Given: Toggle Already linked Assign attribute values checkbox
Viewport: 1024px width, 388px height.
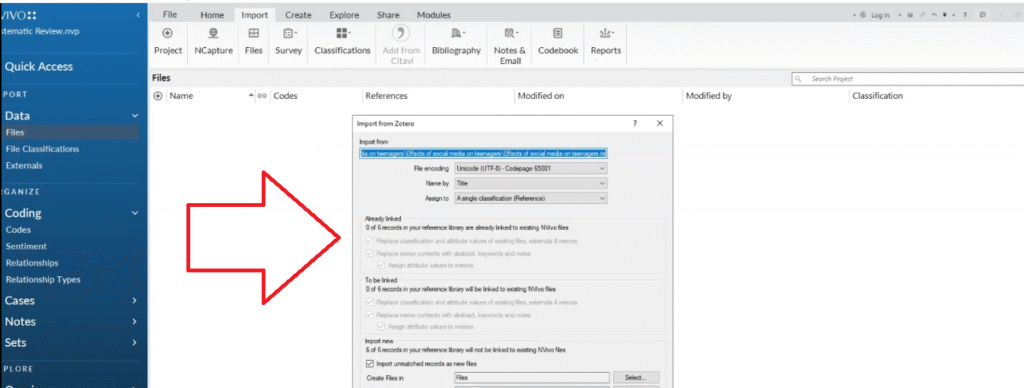Looking at the screenshot, I should [382, 265].
